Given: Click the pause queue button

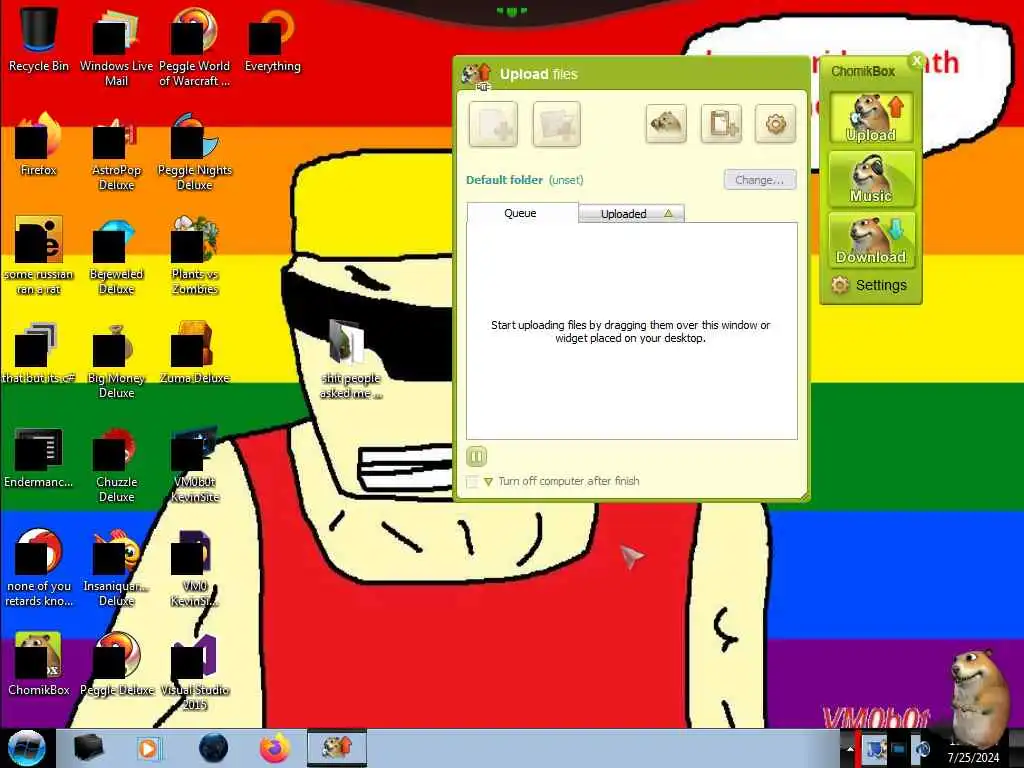Looking at the screenshot, I should click(477, 456).
